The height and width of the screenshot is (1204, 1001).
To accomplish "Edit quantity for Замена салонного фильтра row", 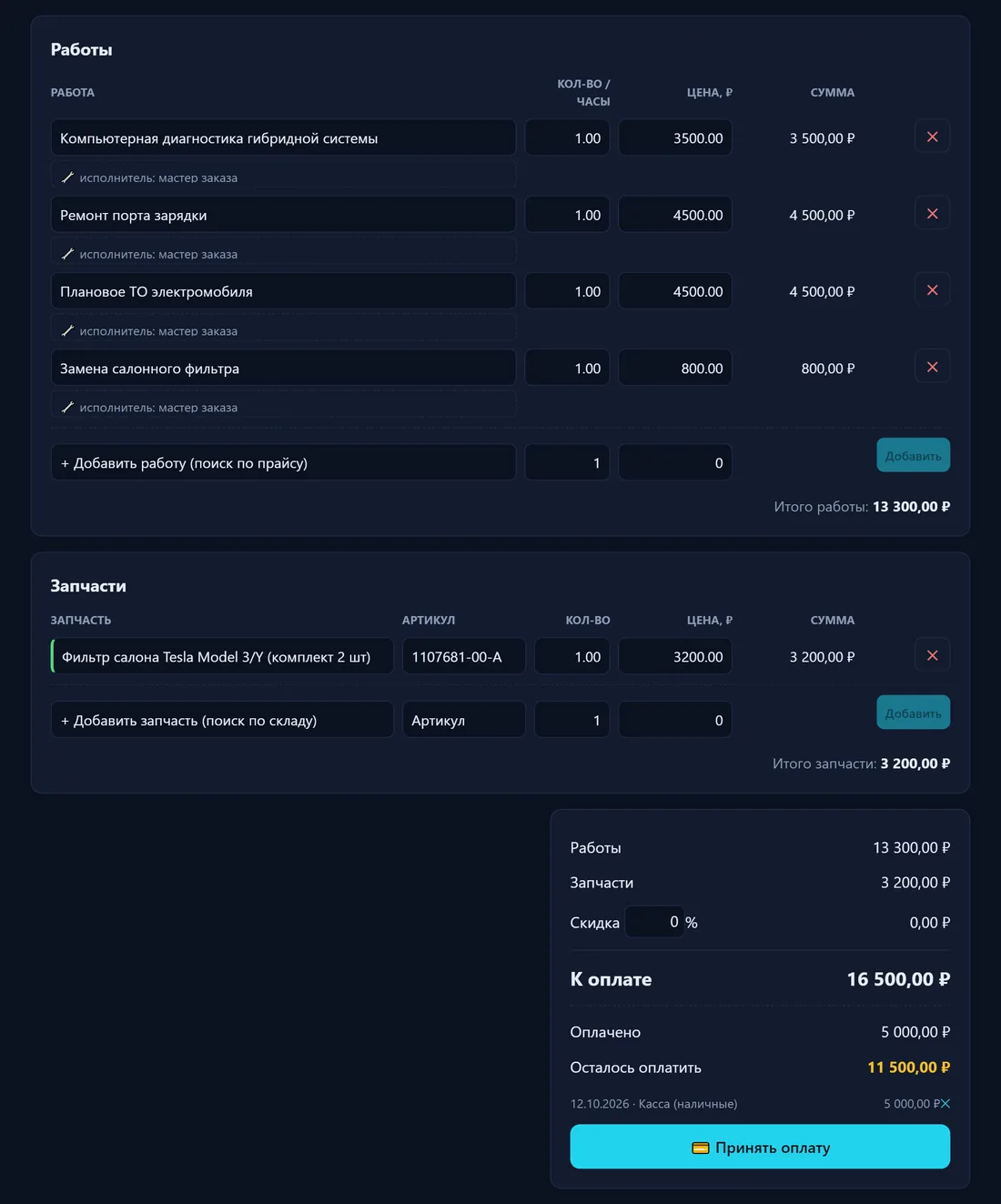I will tap(567, 368).
